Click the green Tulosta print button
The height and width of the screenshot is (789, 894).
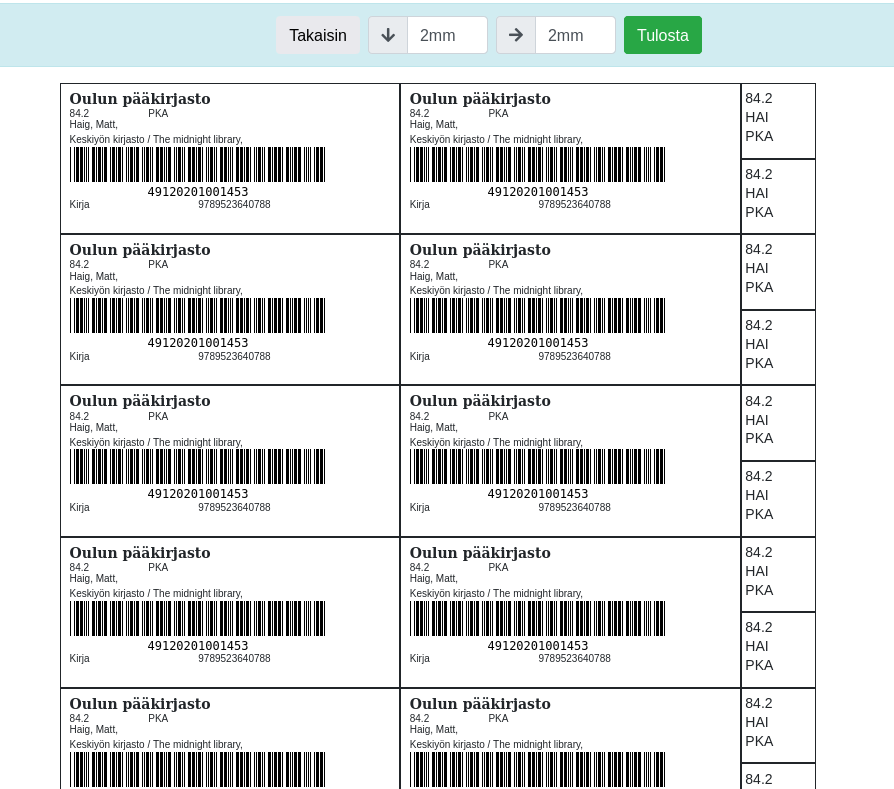pyautogui.click(x=663, y=35)
